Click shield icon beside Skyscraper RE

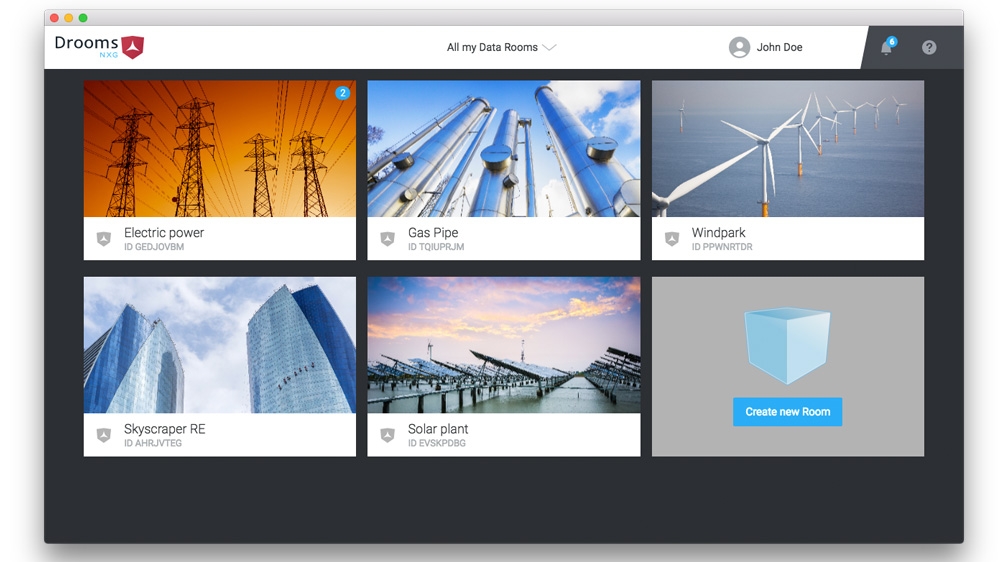click(x=103, y=435)
